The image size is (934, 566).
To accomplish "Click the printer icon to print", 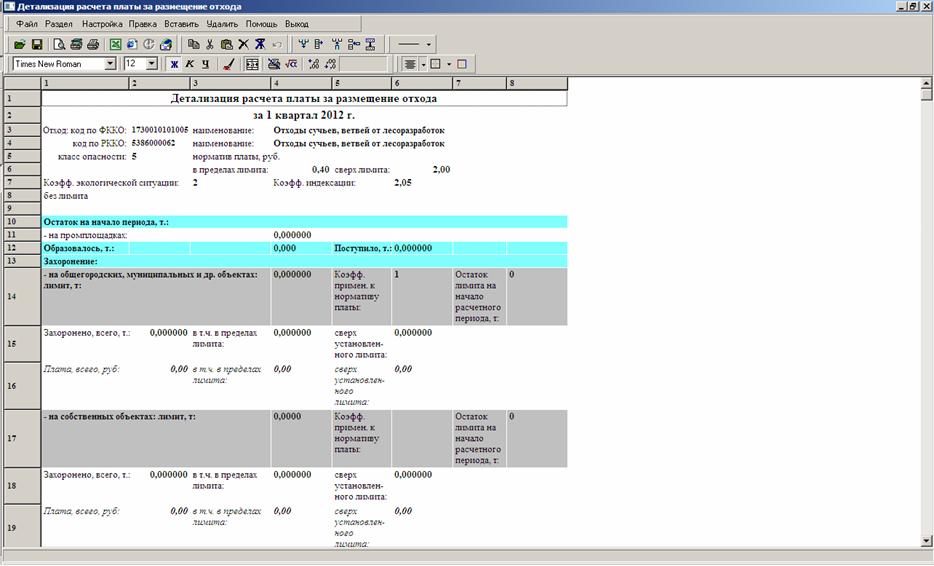I will (x=92, y=44).
